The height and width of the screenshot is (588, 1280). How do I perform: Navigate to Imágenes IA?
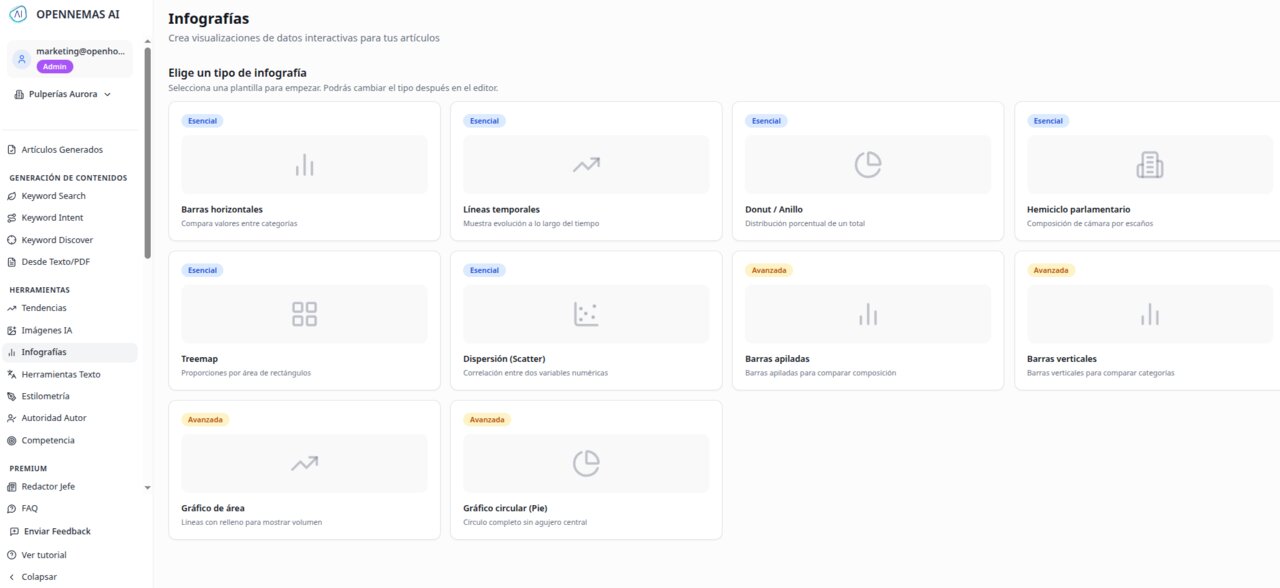[46, 330]
